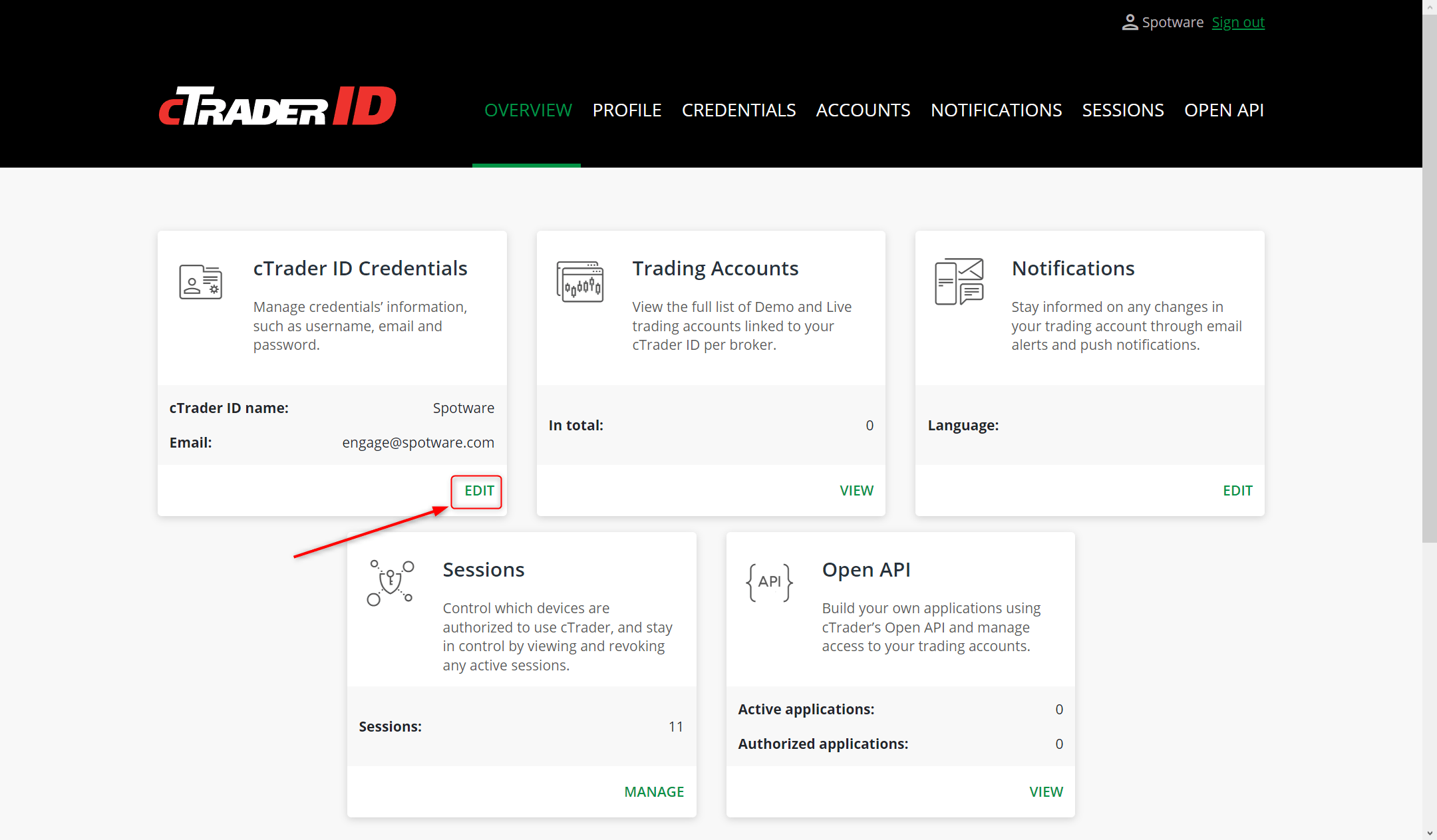The width and height of the screenshot is (1437, 840).
Task: Click the Sign out link
Action: tap(1238, 23)
